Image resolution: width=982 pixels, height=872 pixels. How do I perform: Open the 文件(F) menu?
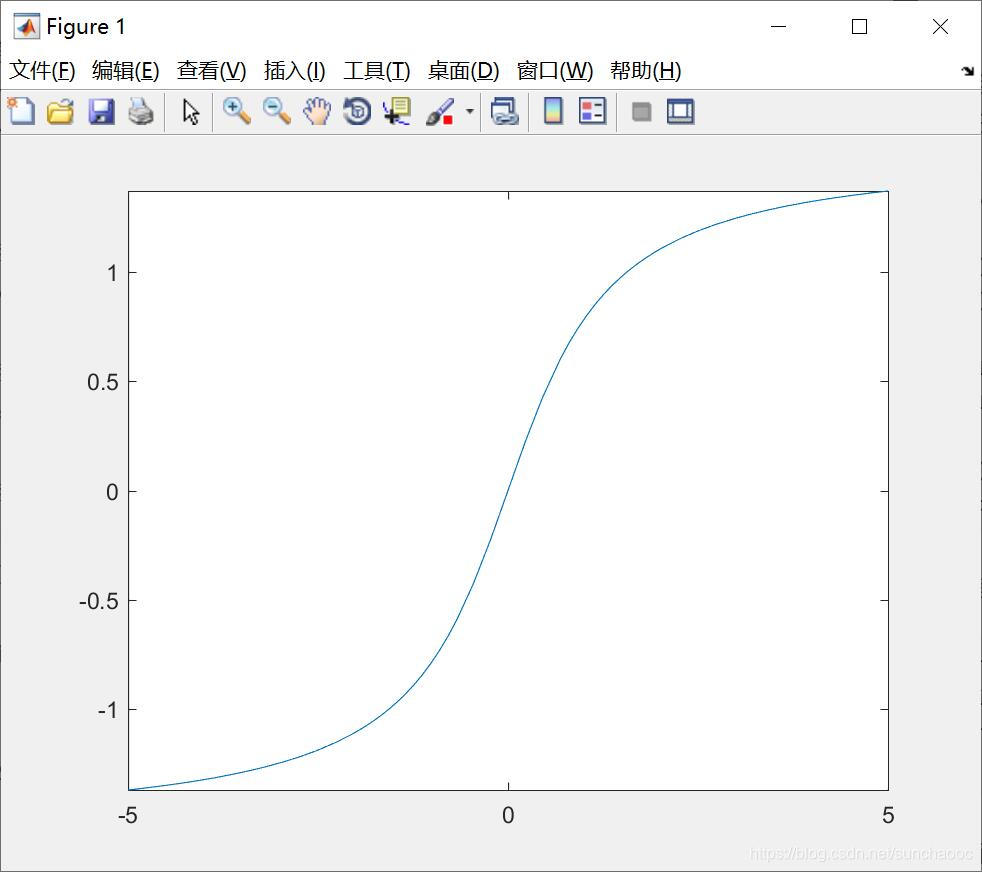42,70
